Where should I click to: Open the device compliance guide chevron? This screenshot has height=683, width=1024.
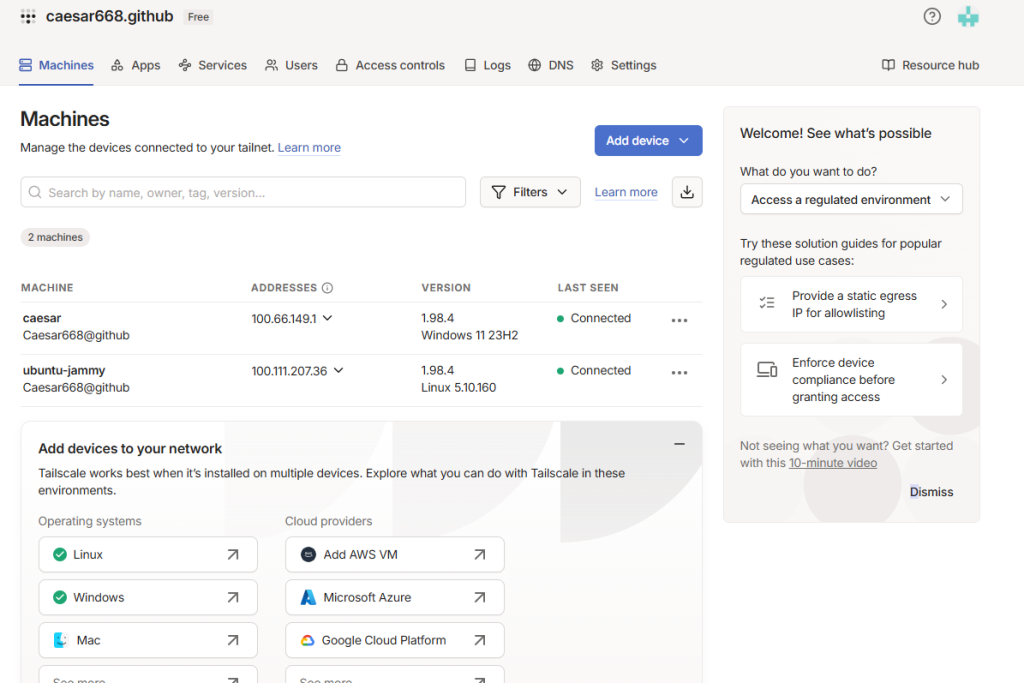coord(944,379)
